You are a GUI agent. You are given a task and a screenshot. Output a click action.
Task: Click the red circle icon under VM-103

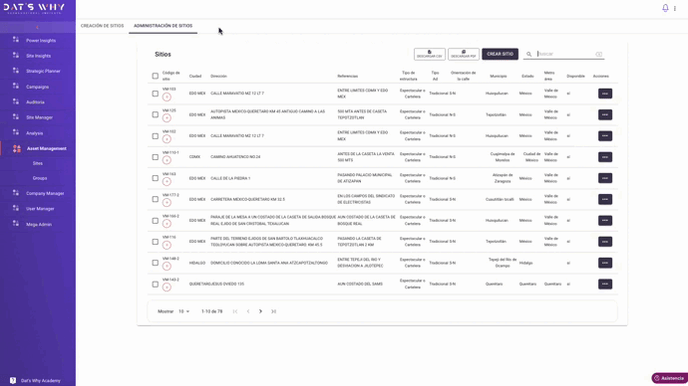coord(167,97)
